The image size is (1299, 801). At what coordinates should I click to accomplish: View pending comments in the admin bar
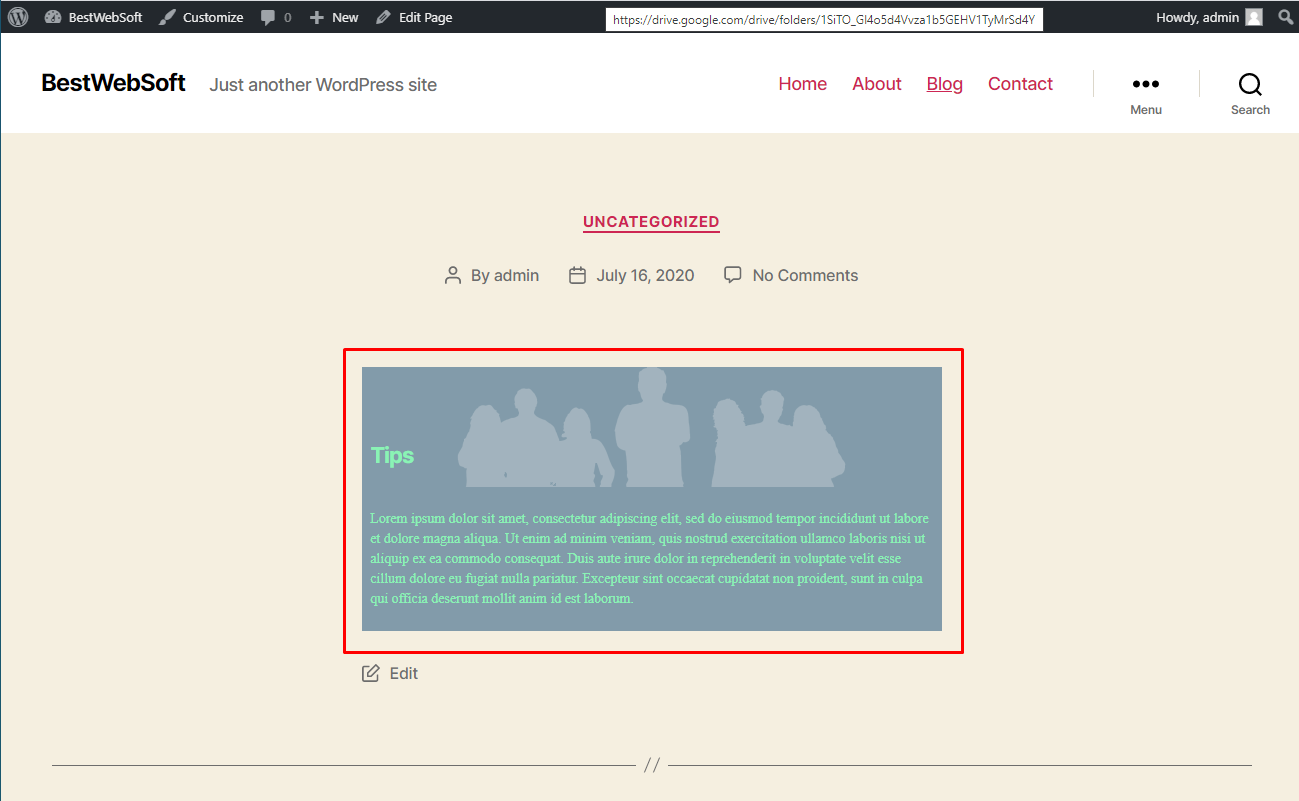click(276, 17)
